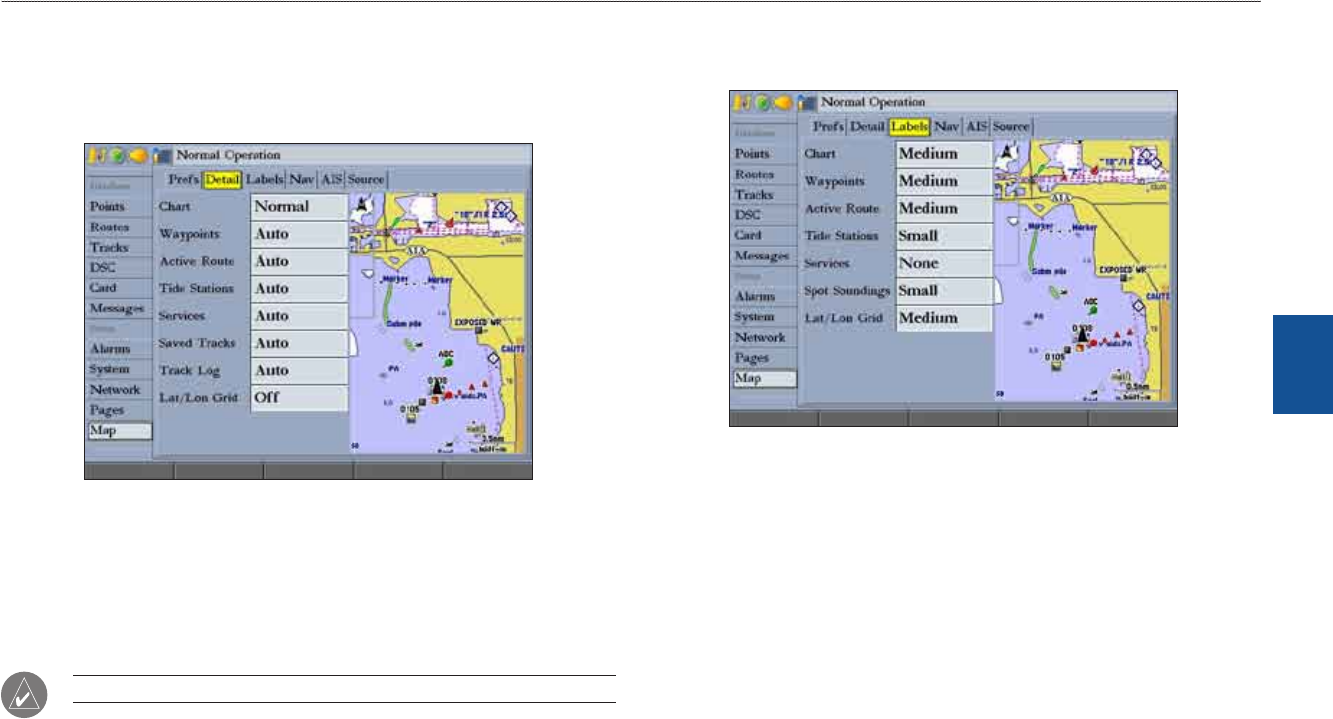
Task: Switch to Source tab on right screen
Action: (x=1011, y=126)
